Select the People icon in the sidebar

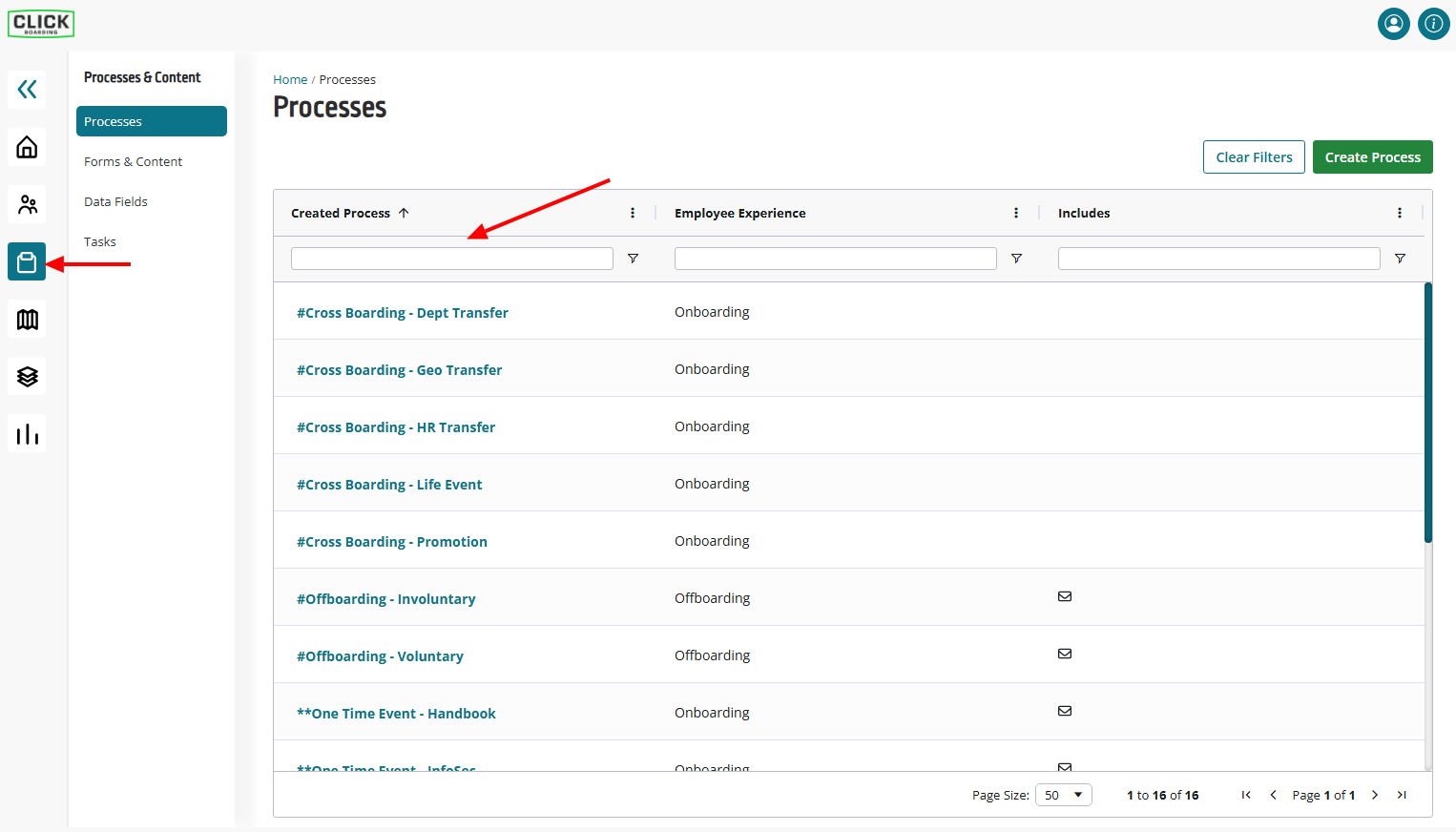click(26, 204)
